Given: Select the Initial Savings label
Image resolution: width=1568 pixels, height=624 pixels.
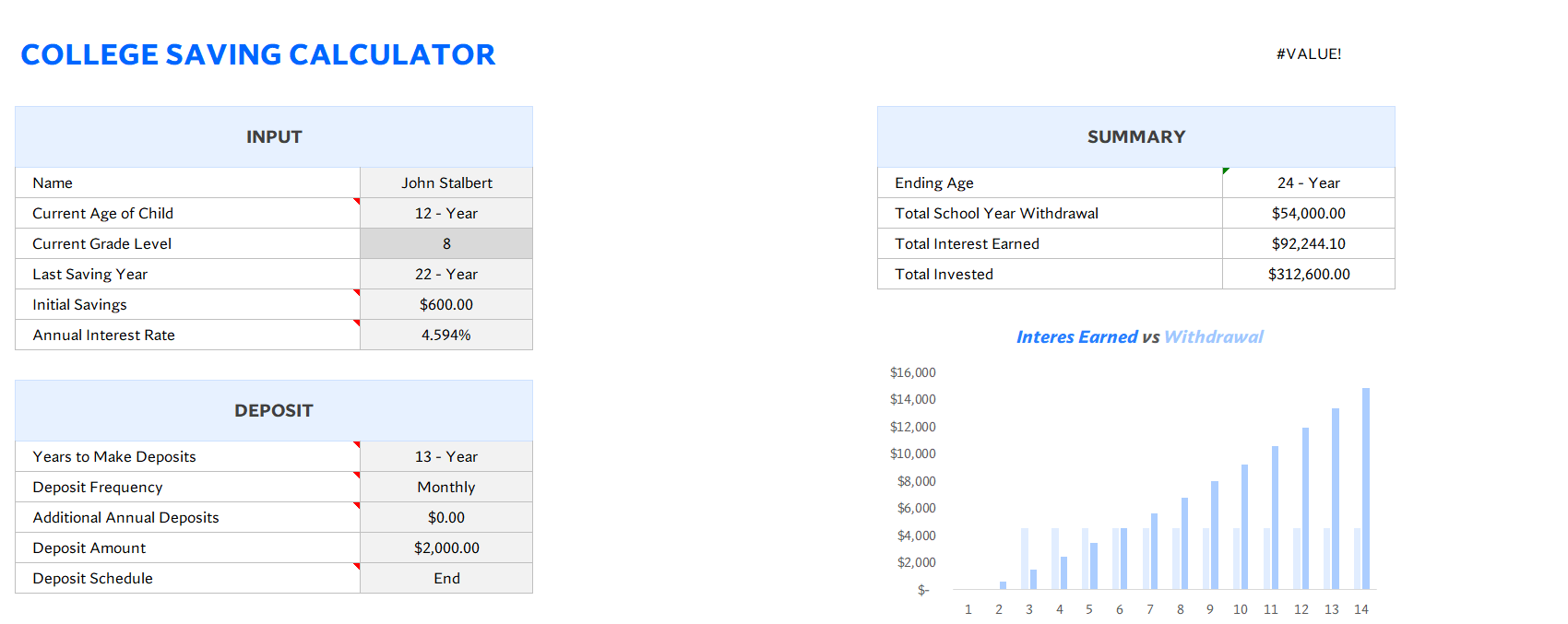Looking at the screenshot, I should point(80,304).
